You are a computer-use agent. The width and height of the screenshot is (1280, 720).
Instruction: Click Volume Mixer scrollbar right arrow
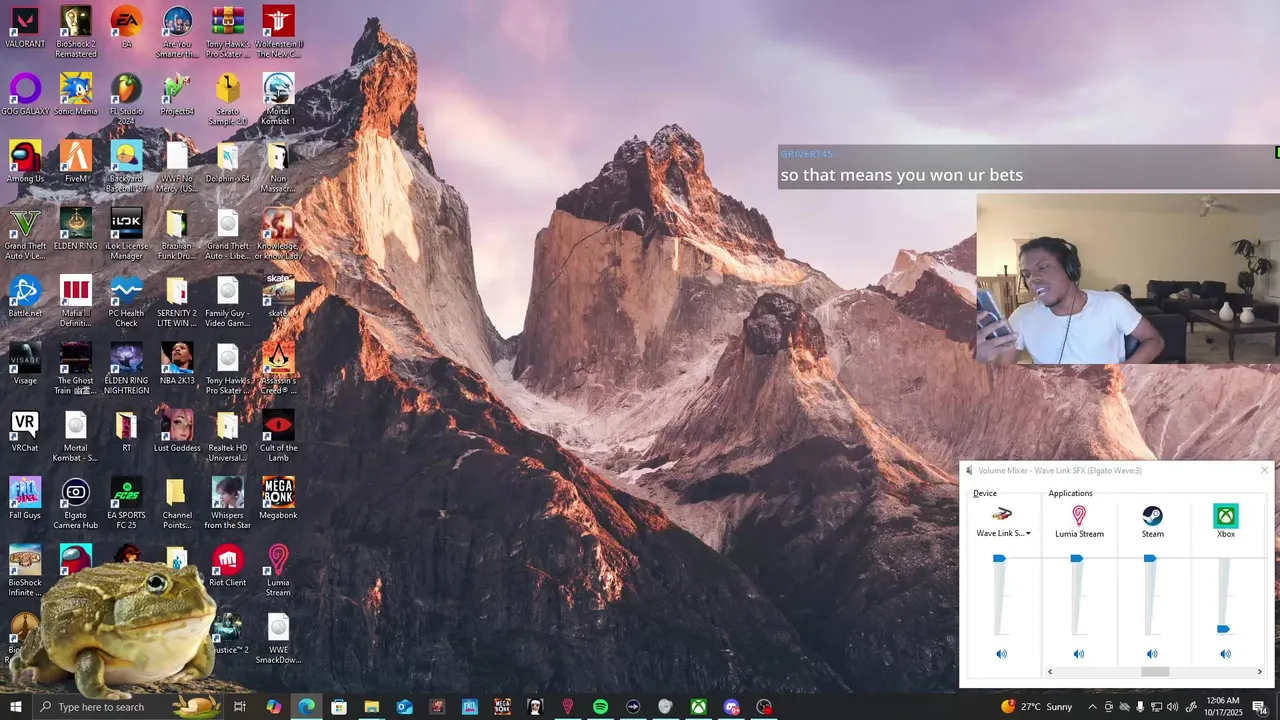tap(1259, 672)
